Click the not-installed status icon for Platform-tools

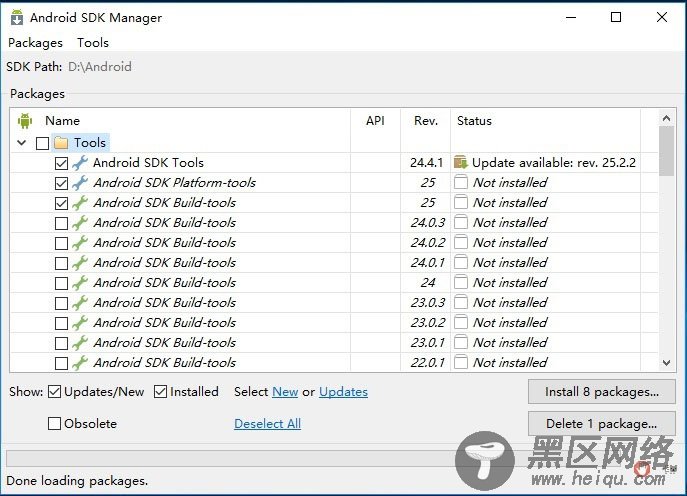460,182
